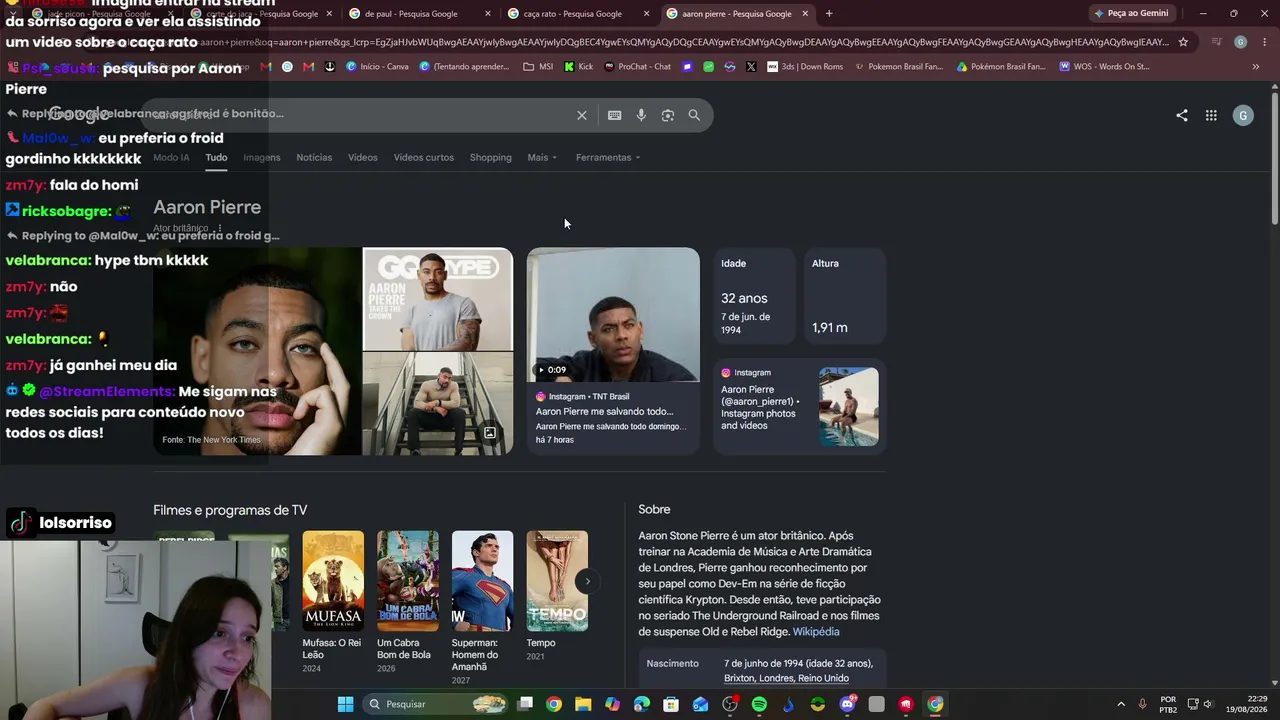Viewport: 1280px width, 720px height.
Task: Open the Superman: Homem do Amanhã poster
Action: point(482,581)
